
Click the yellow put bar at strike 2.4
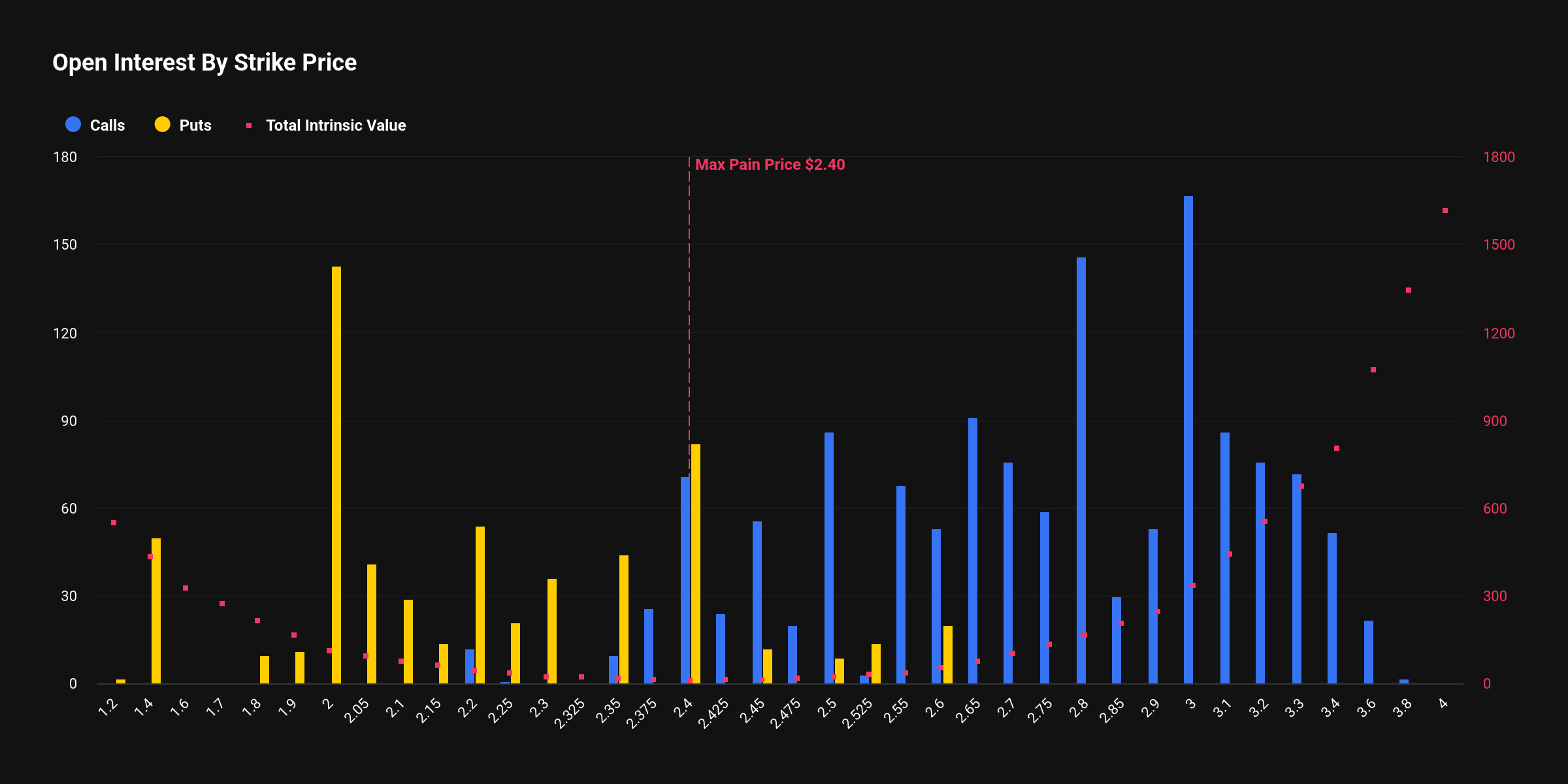click(696, 564)
